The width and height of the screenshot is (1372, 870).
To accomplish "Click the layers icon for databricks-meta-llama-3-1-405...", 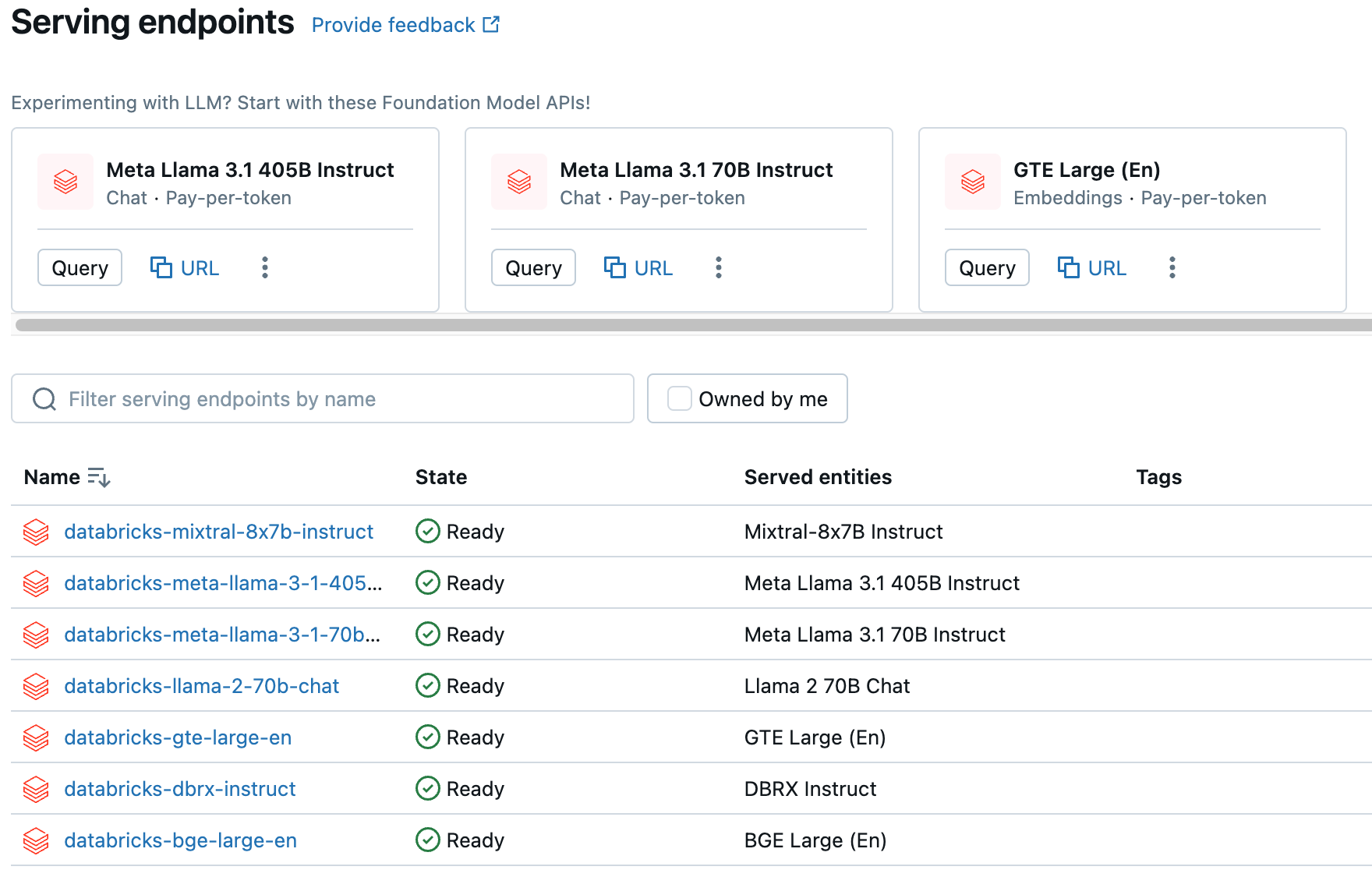I will [36, 583].
